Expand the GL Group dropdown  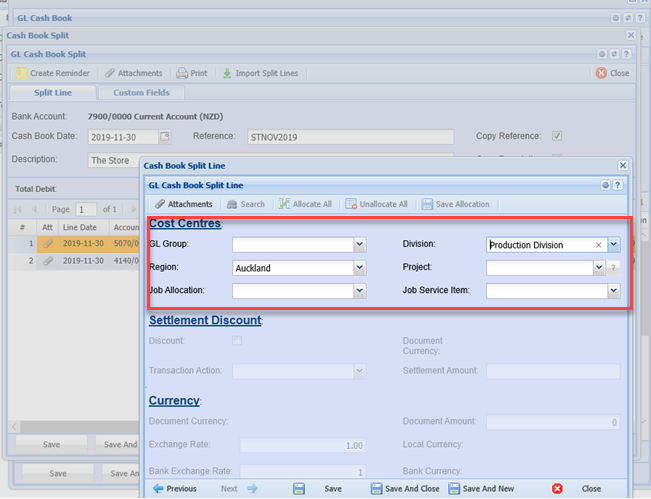[x=359, y=244]
